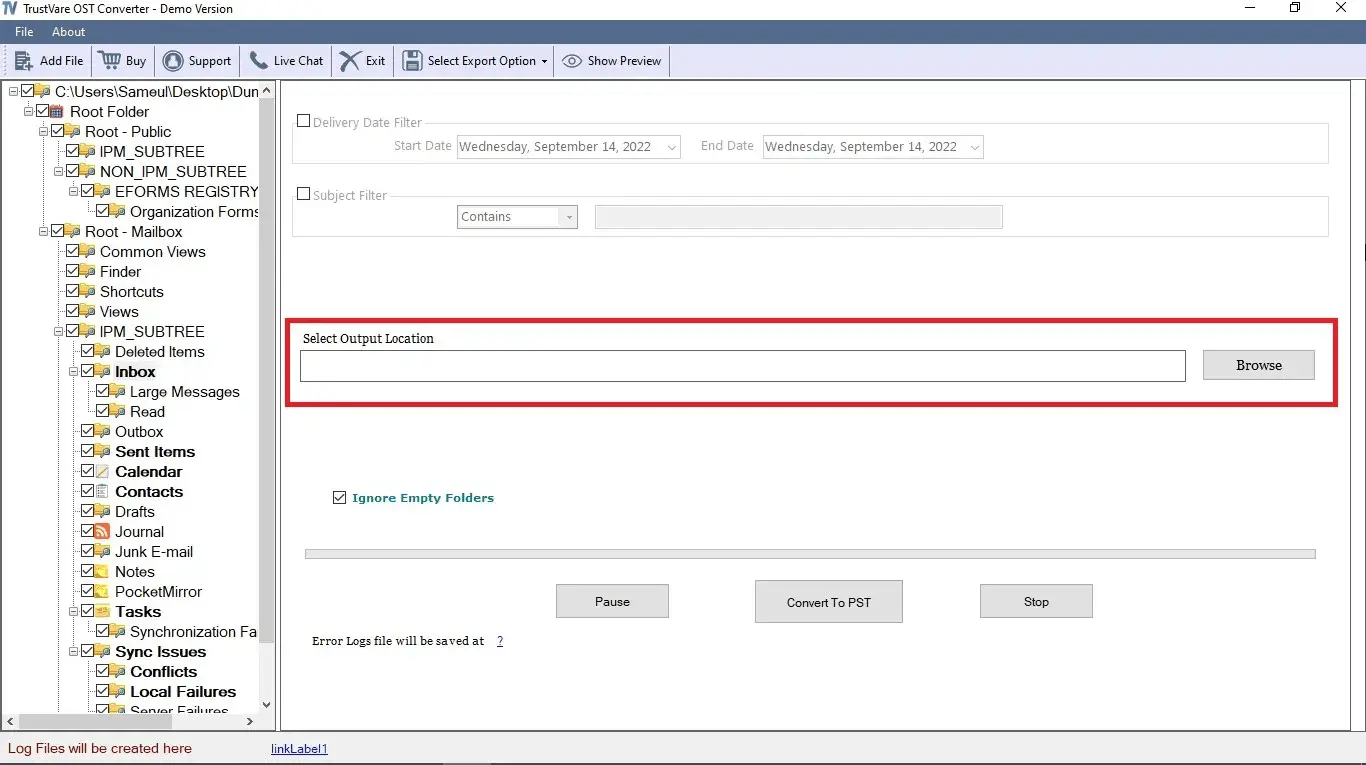The width and height of the screenshot is (1366, 765).
Task: Click the Outbox folder icon
Action: click(102, 431)
